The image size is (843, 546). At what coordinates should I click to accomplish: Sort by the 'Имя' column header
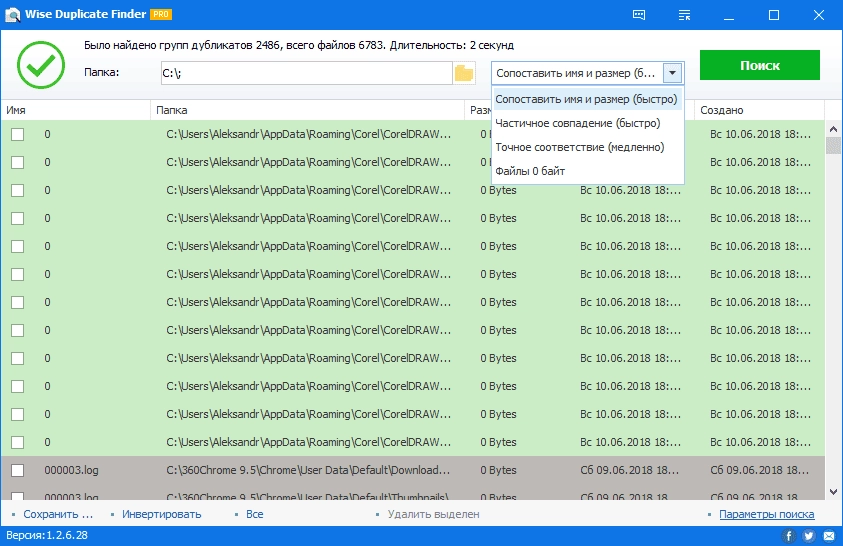[x=75, y=110]
